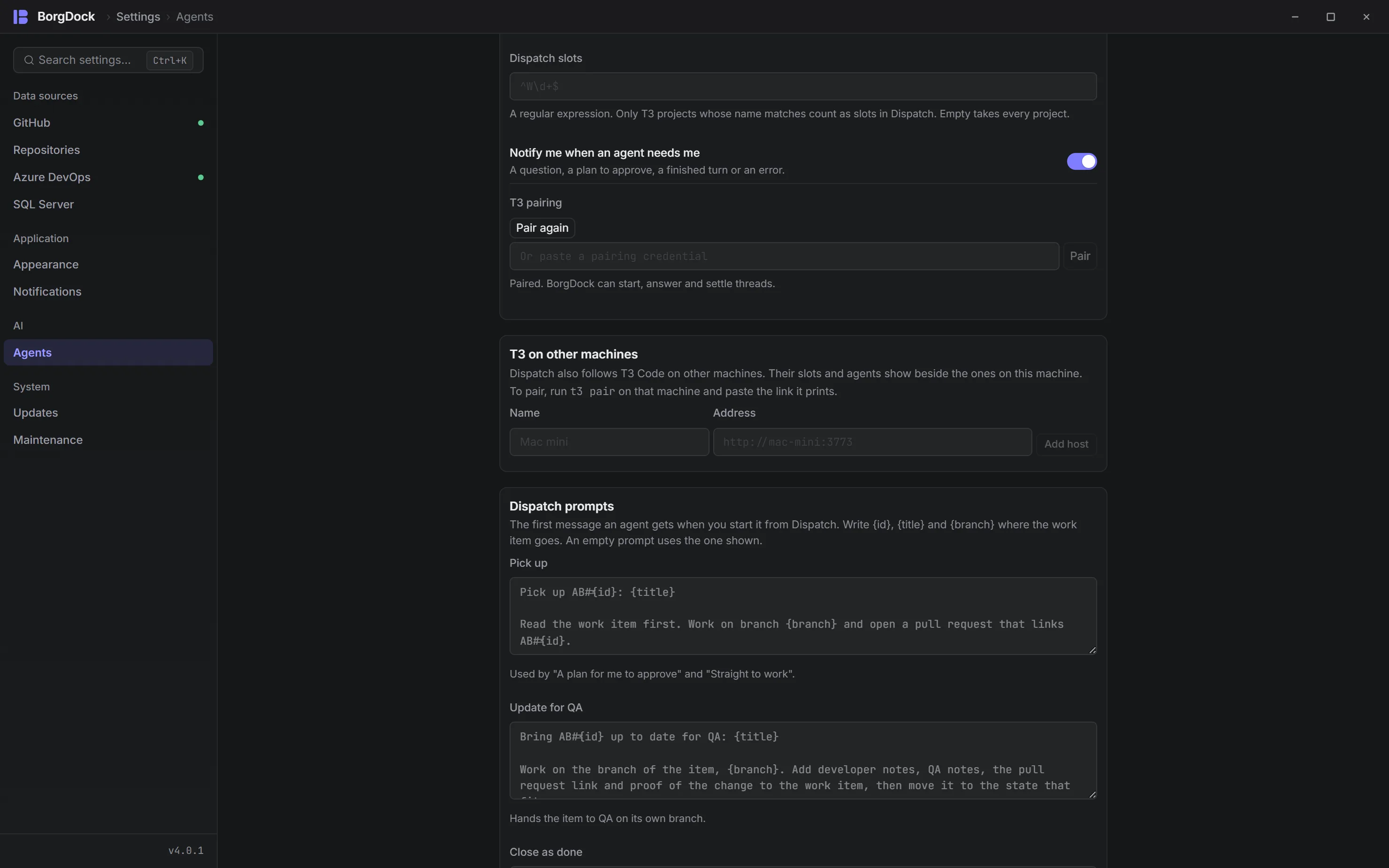This screenshot has width=1389, height=868.
Task: Click the BorgDock app name in title bar
Action: (66, 16)
